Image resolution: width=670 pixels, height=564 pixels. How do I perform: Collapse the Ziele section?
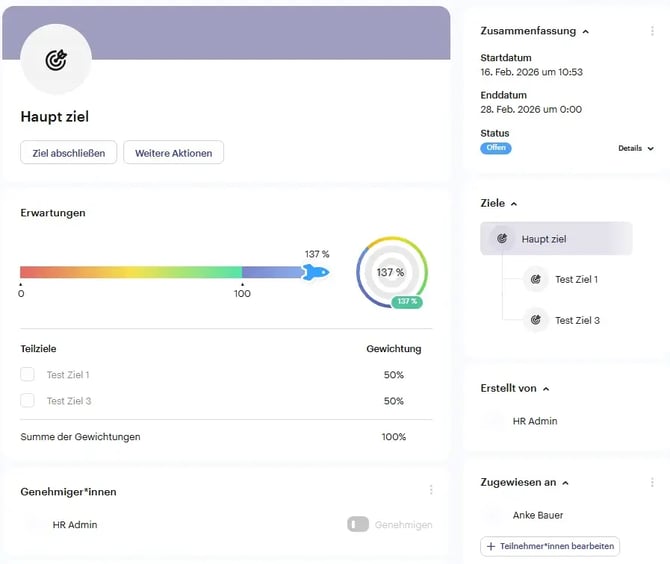tap(514, 204)
